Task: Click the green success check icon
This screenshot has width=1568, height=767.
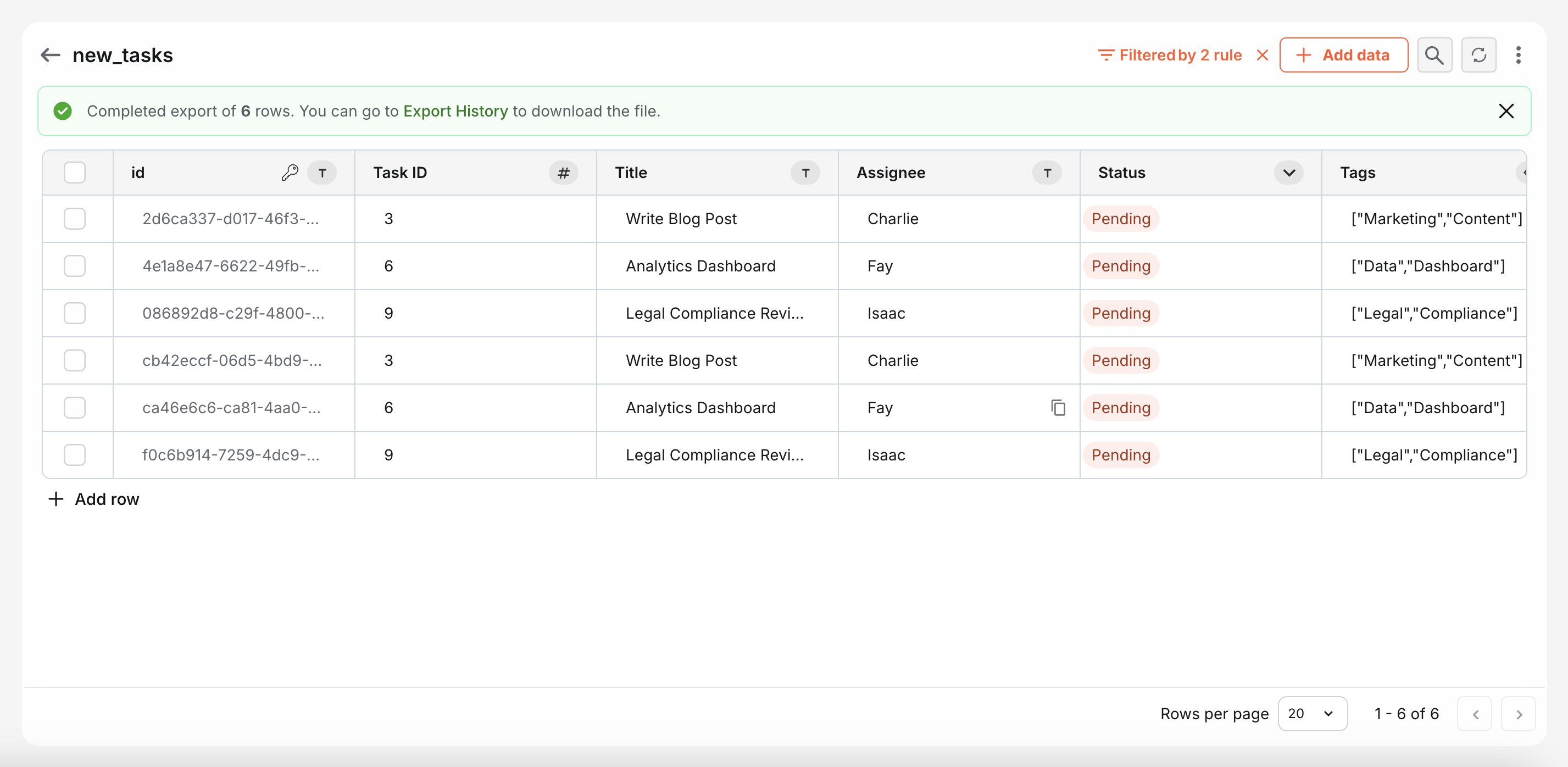Action: [x=63, y=112]
